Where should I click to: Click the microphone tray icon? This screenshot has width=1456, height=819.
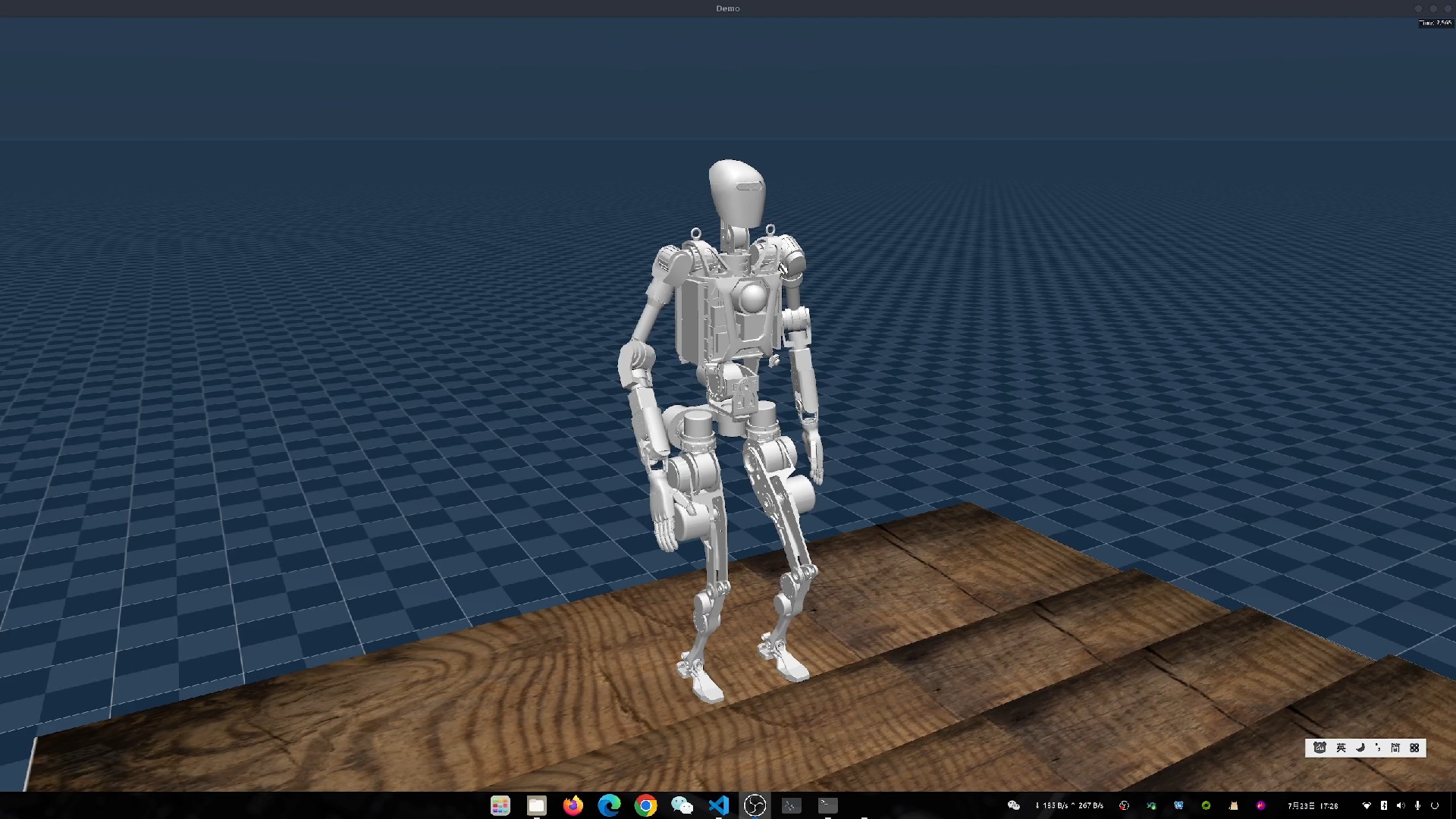pyautogui.click(x=1417, y=805)
